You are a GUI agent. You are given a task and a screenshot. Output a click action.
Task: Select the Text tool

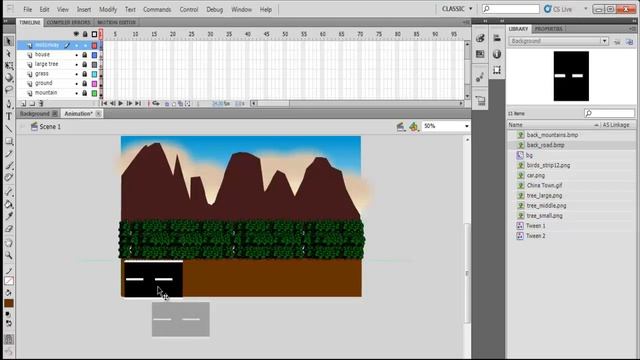click(9, 116)
